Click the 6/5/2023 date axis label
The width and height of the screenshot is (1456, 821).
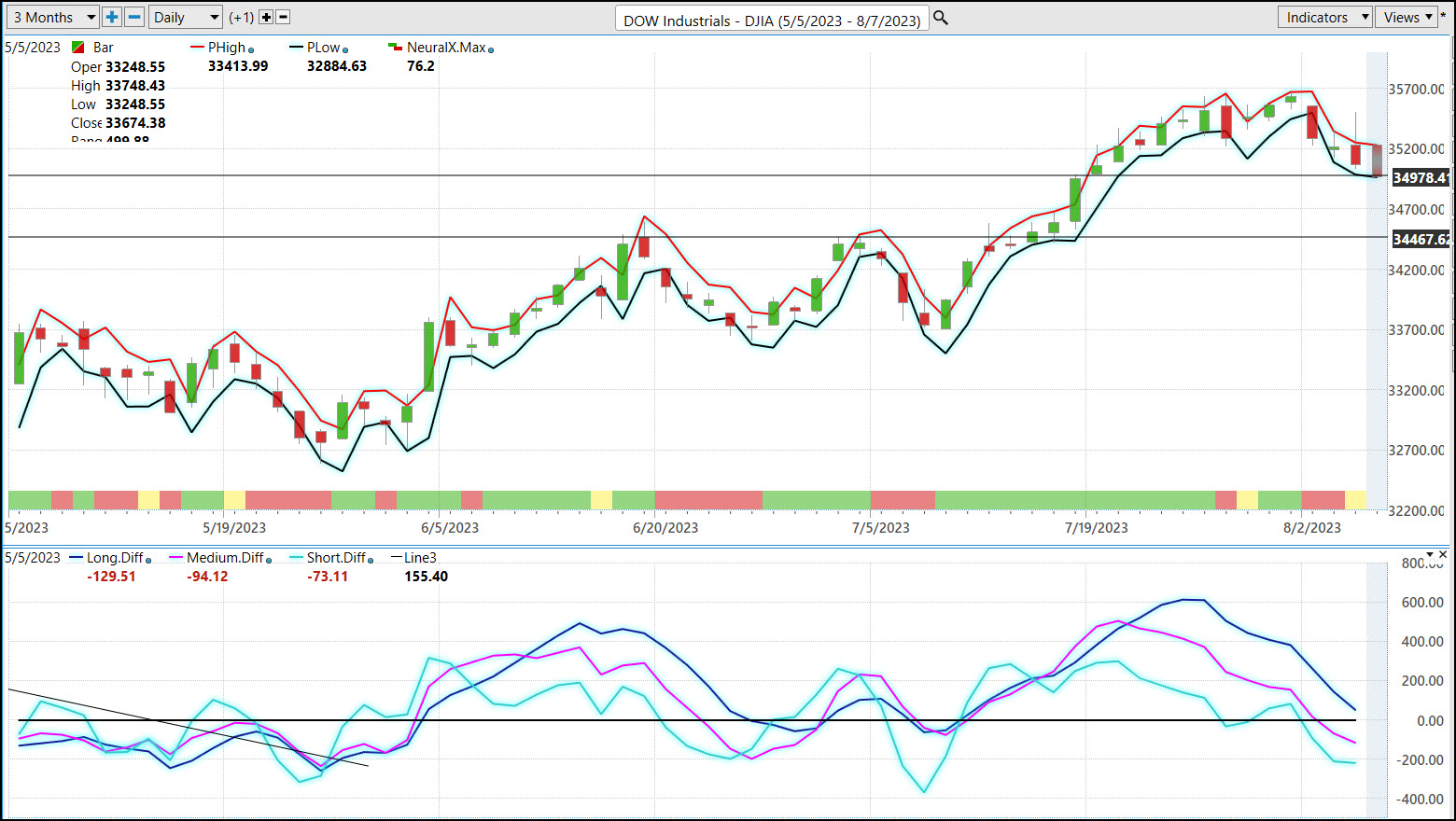[x=450, y=528]
